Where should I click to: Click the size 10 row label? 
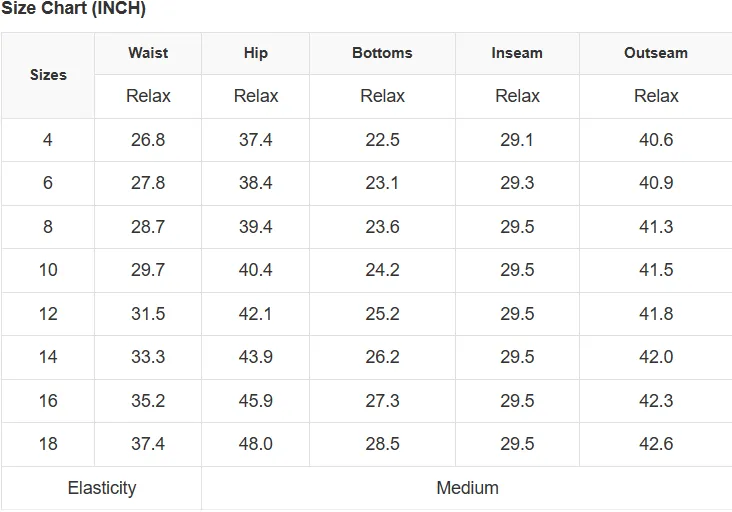(x=48, y=270)
